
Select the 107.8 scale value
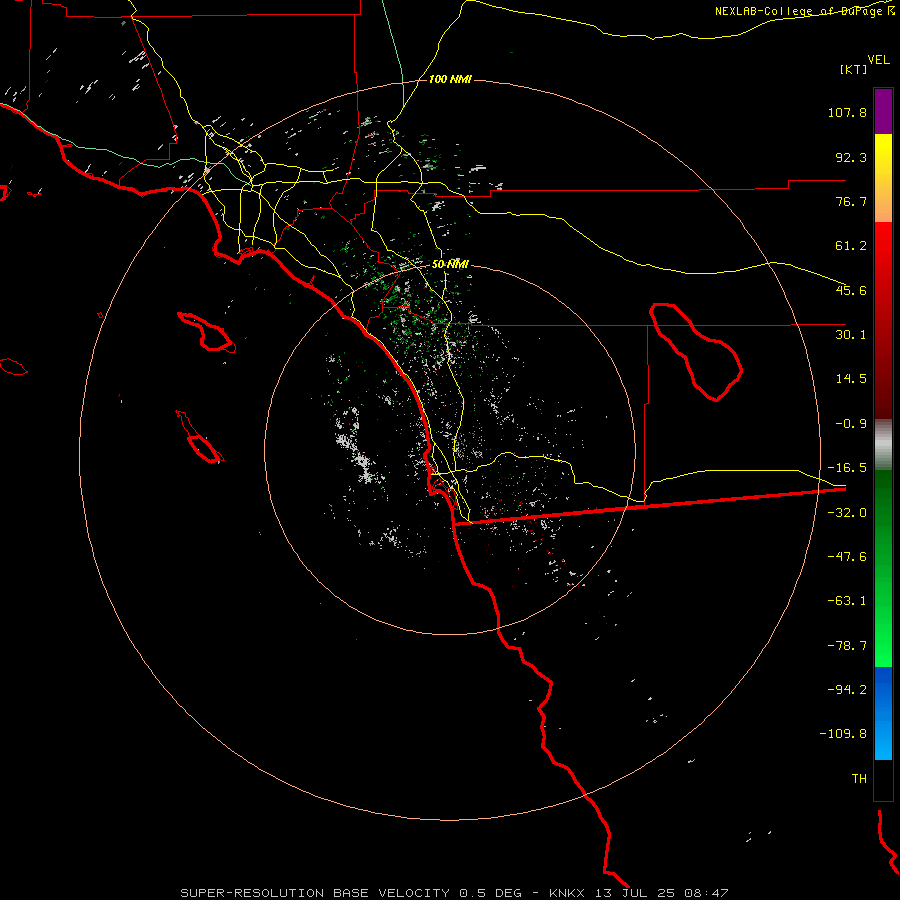pos(847,112)
